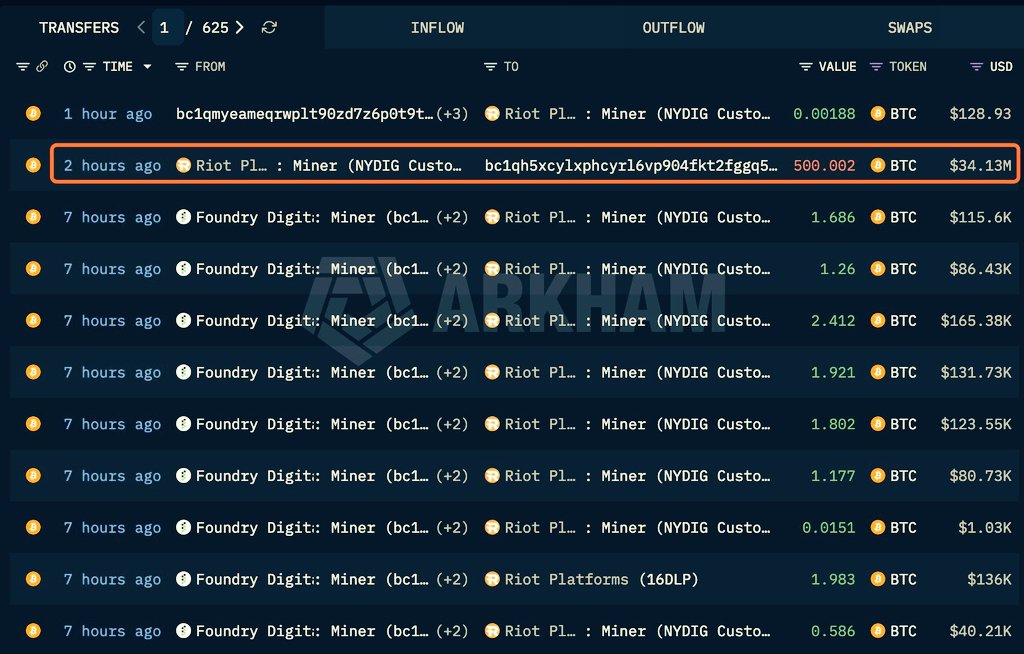The image size is (1024, 654).
Task: Click the BTC token icon in $136K row
Action: (x=878, y=579)
